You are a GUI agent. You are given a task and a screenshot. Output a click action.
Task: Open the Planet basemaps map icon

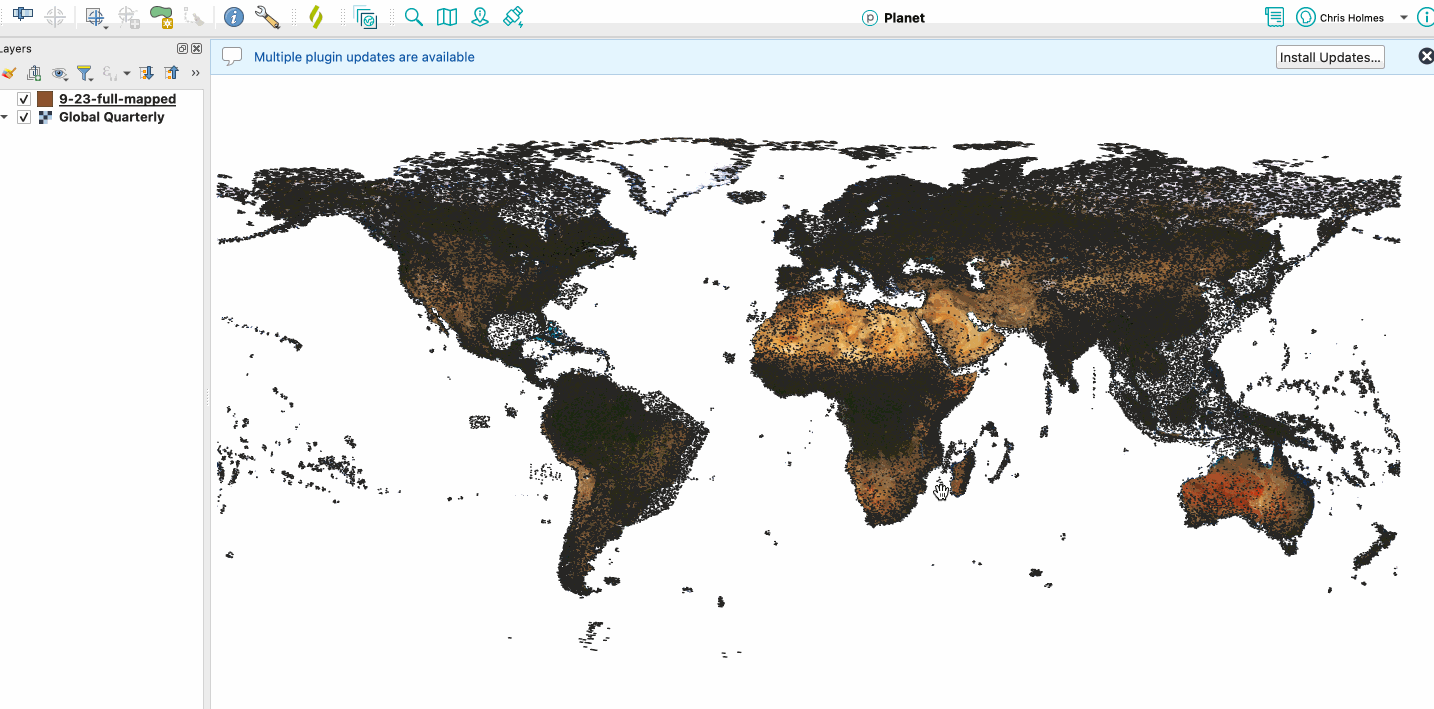click(x=447, y=17)
